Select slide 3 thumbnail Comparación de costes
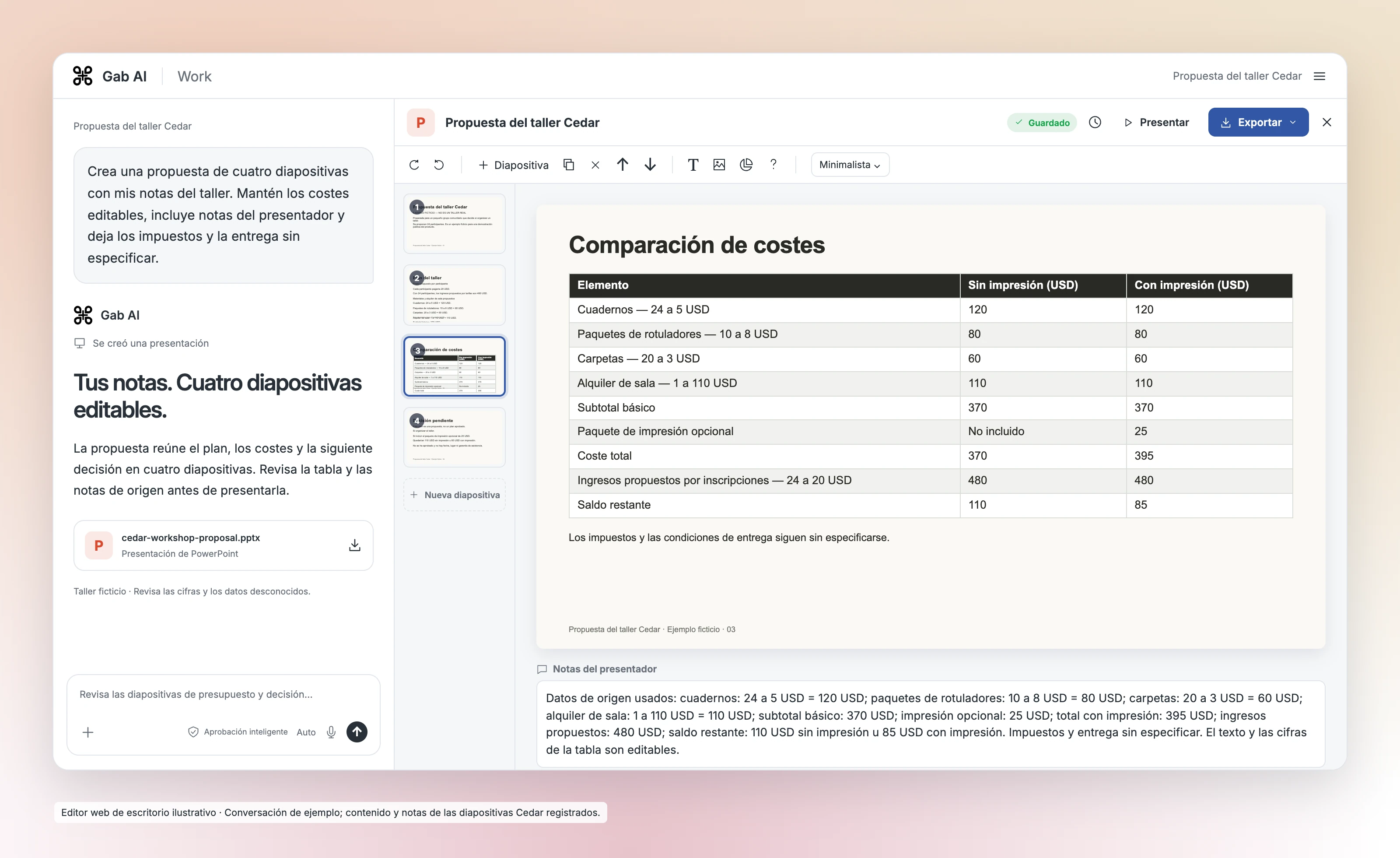Image resolution: width=1400 pixels, height=858 pixels. point(454,366)
